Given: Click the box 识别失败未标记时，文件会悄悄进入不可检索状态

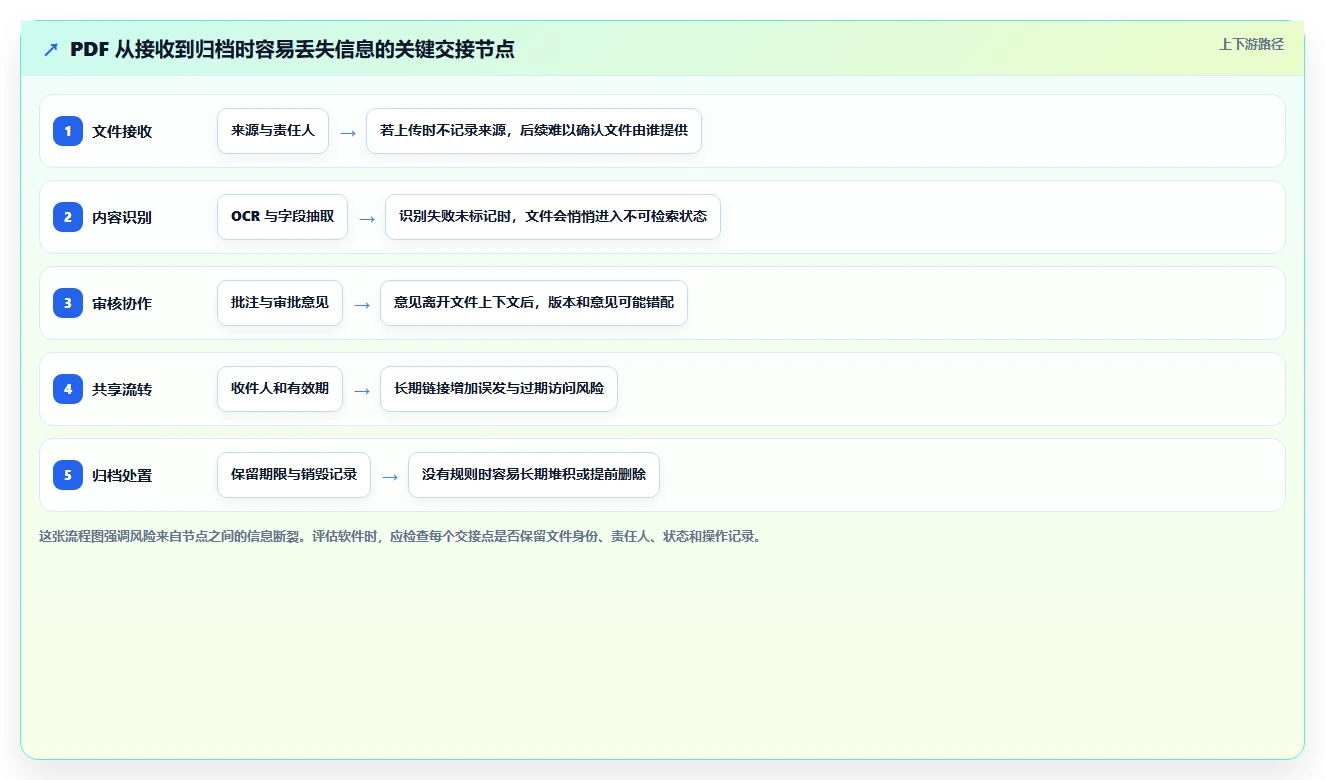Looking at the screenshot, I should (x=553, y=217).
